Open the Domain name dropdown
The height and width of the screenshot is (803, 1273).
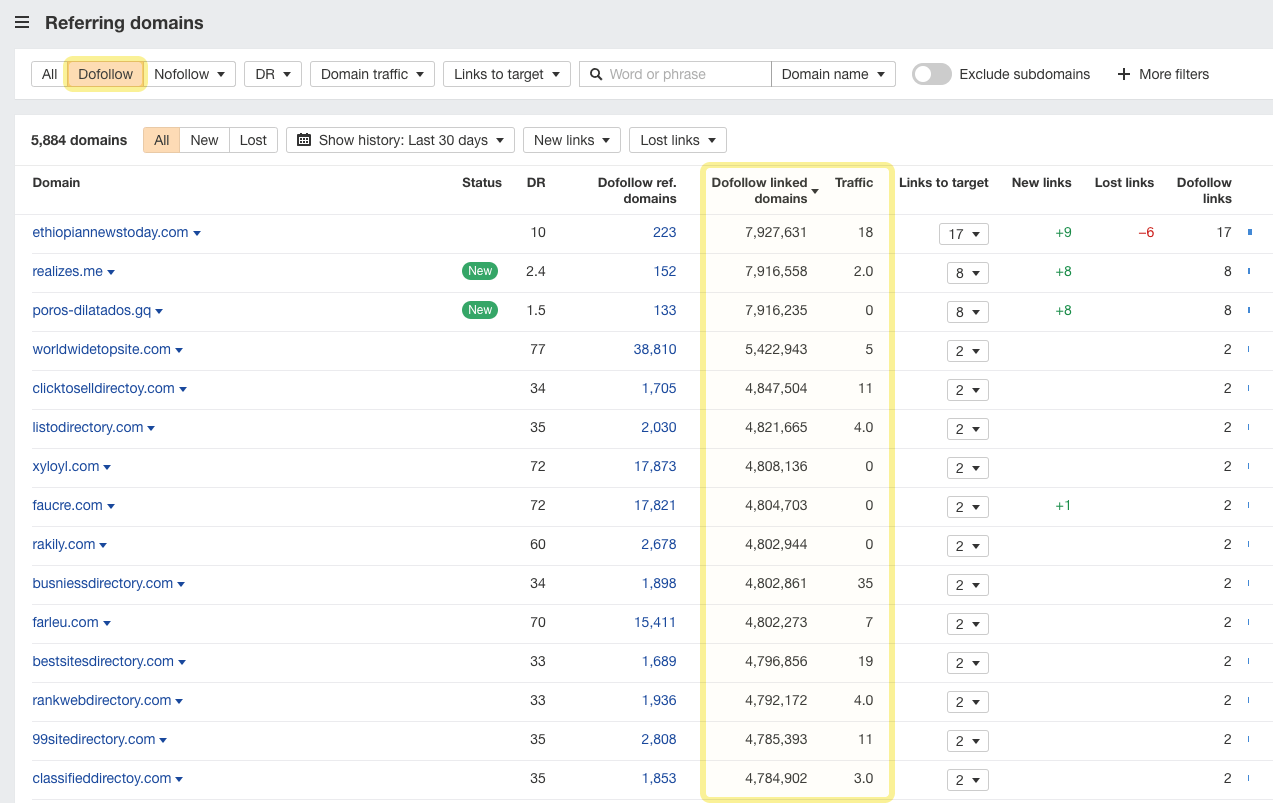click(833, 74)
